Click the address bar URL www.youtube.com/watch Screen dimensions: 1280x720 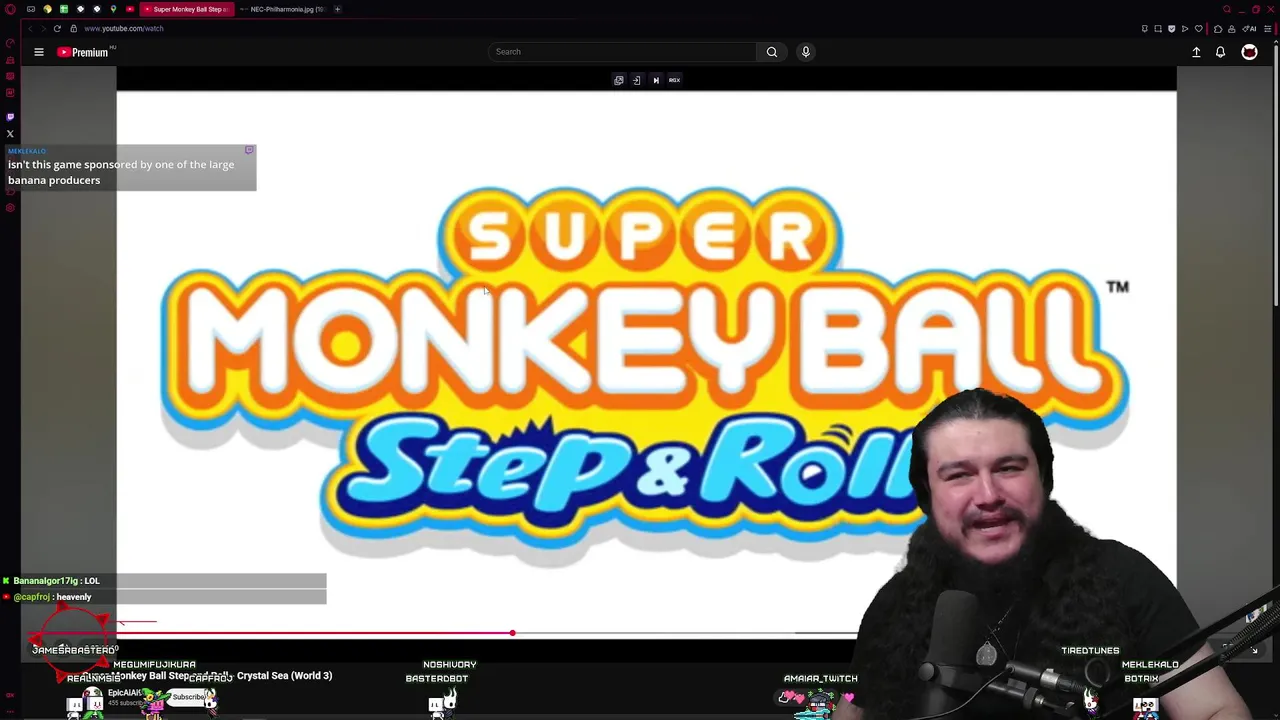pos(124,28)
